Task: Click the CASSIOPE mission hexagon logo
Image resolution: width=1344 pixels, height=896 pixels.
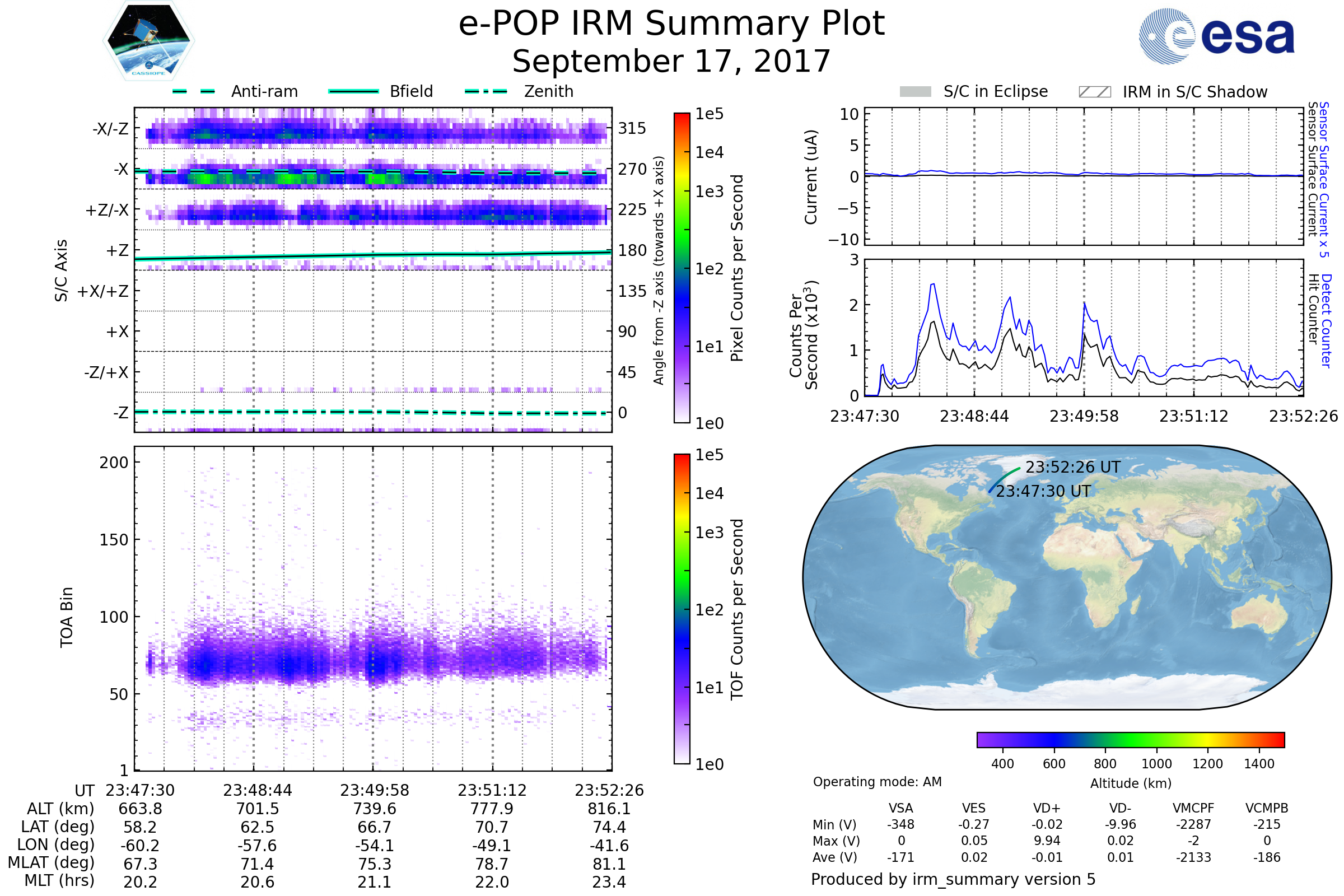Action: pos(148,41)
